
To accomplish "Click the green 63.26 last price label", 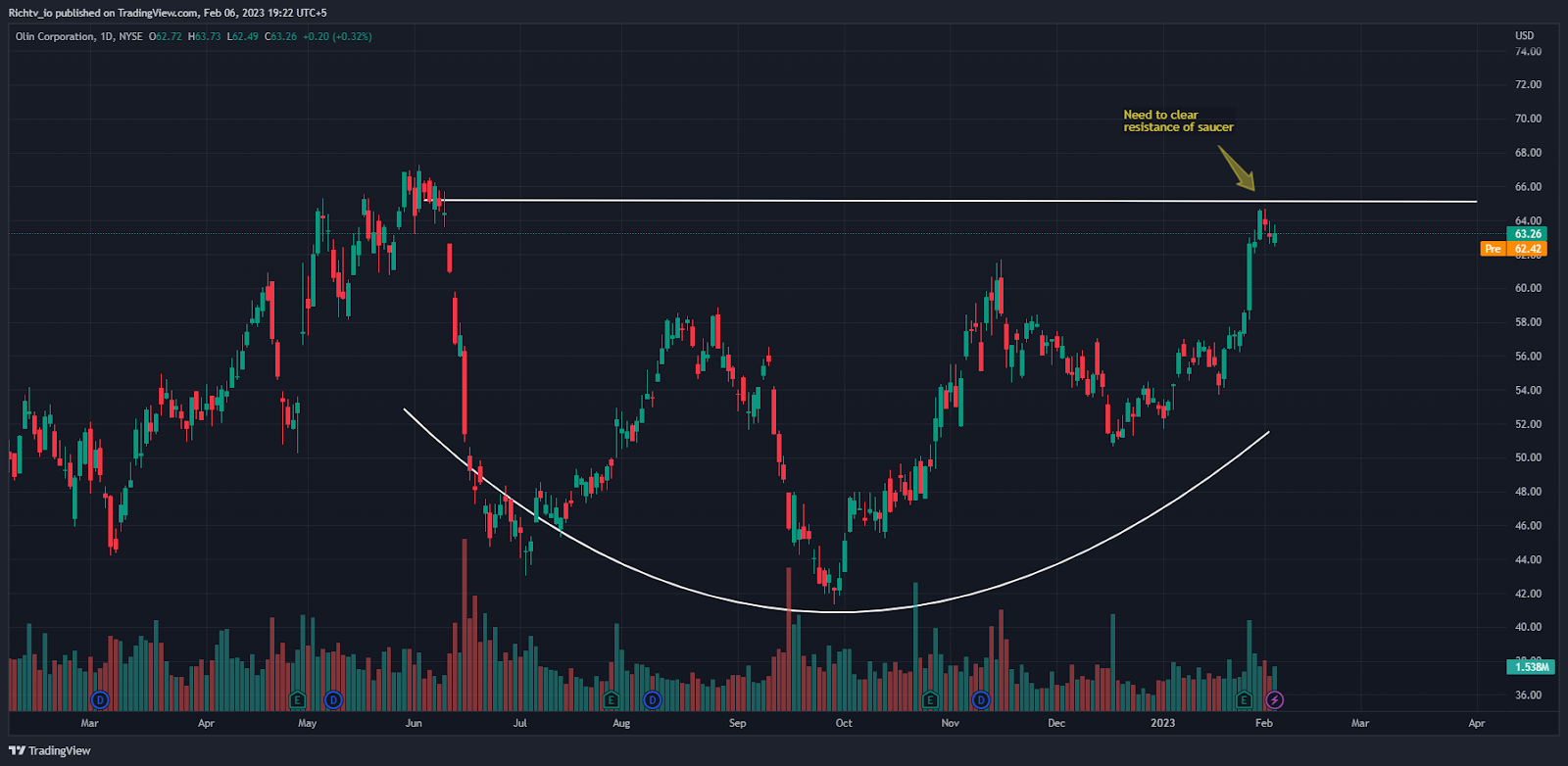I will [x=1527, y=234].
